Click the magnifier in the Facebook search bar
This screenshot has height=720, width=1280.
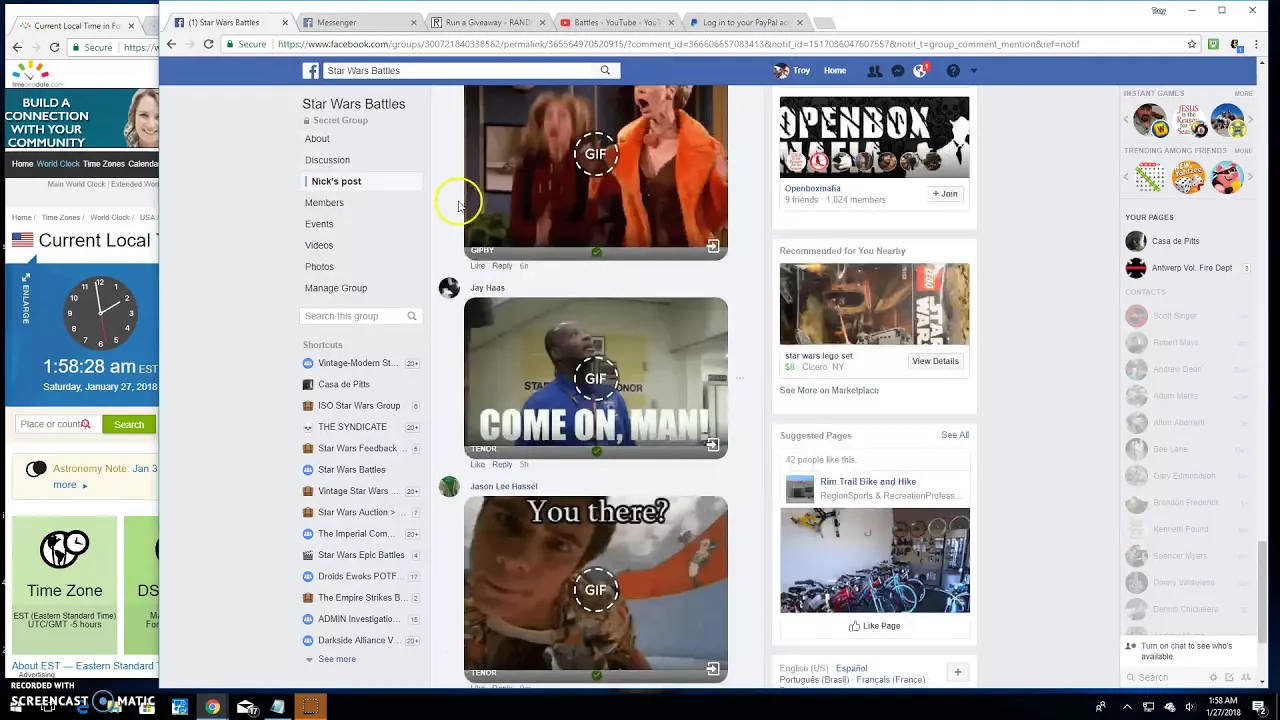pyautogui.click(x=605, y=70)
